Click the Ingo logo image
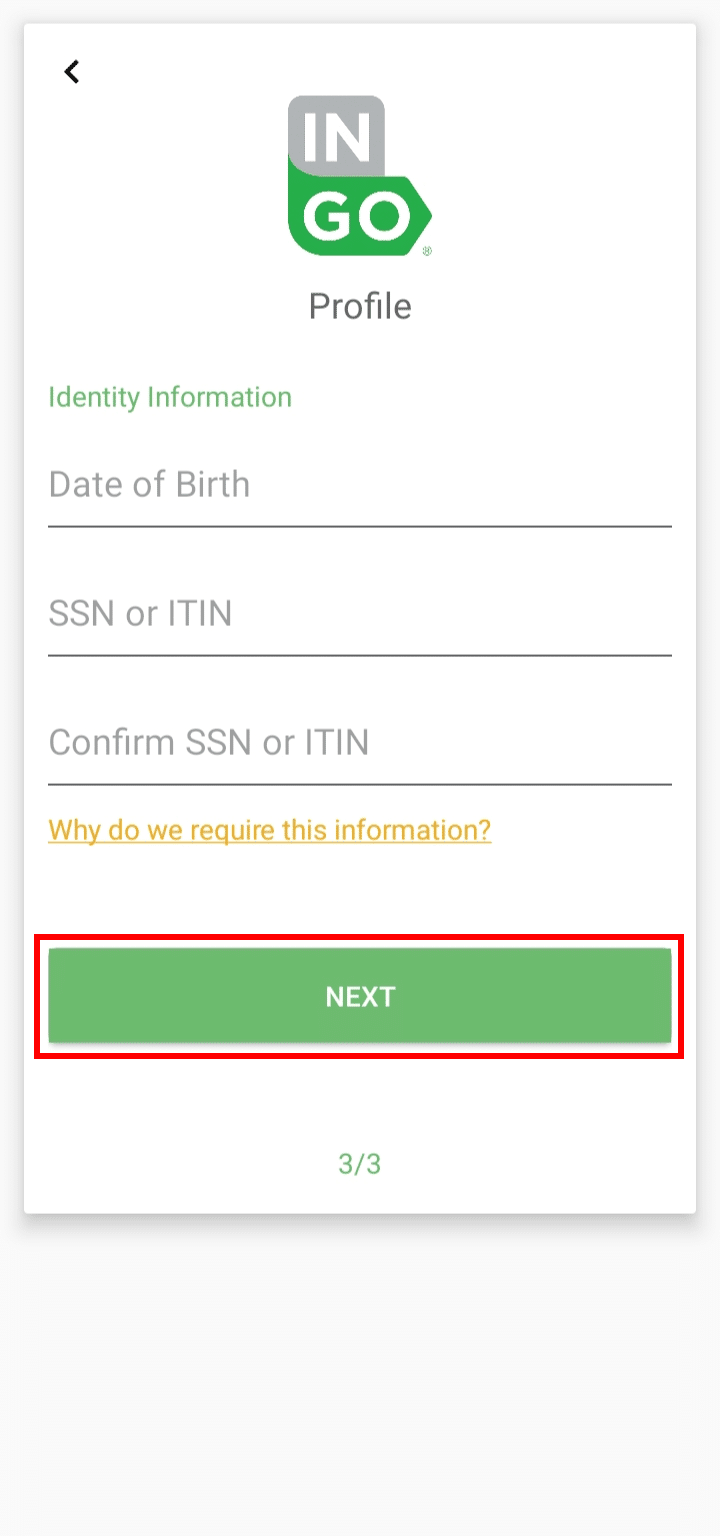Screen dimensions: 720x1536 tap(359, 176)
